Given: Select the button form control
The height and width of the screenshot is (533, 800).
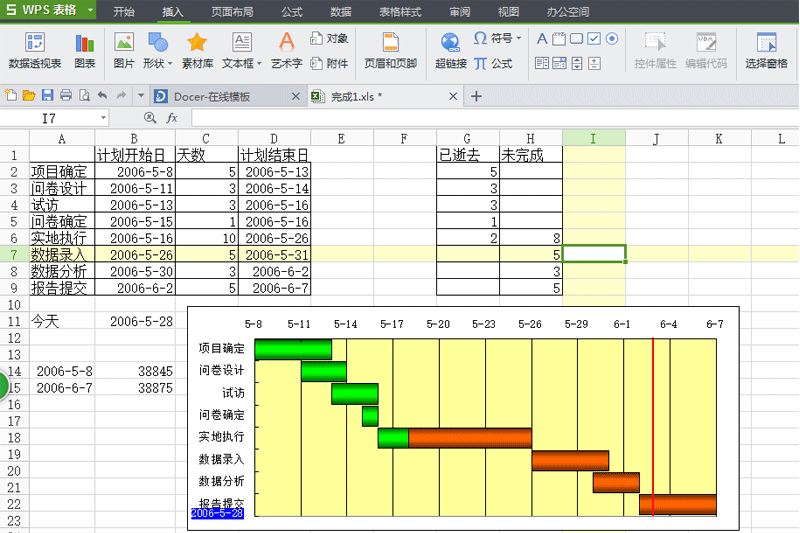Looking at the screenshot, I should tap(577, 39).
